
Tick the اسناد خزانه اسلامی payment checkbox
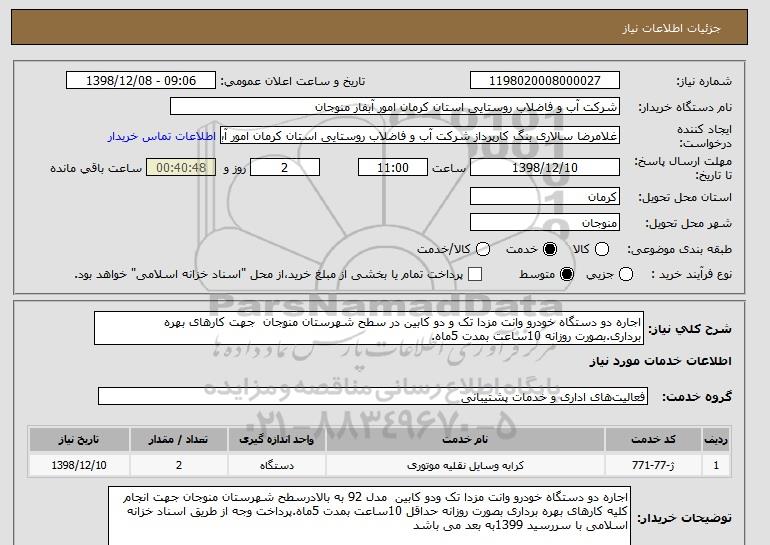(x=475, y=274)
